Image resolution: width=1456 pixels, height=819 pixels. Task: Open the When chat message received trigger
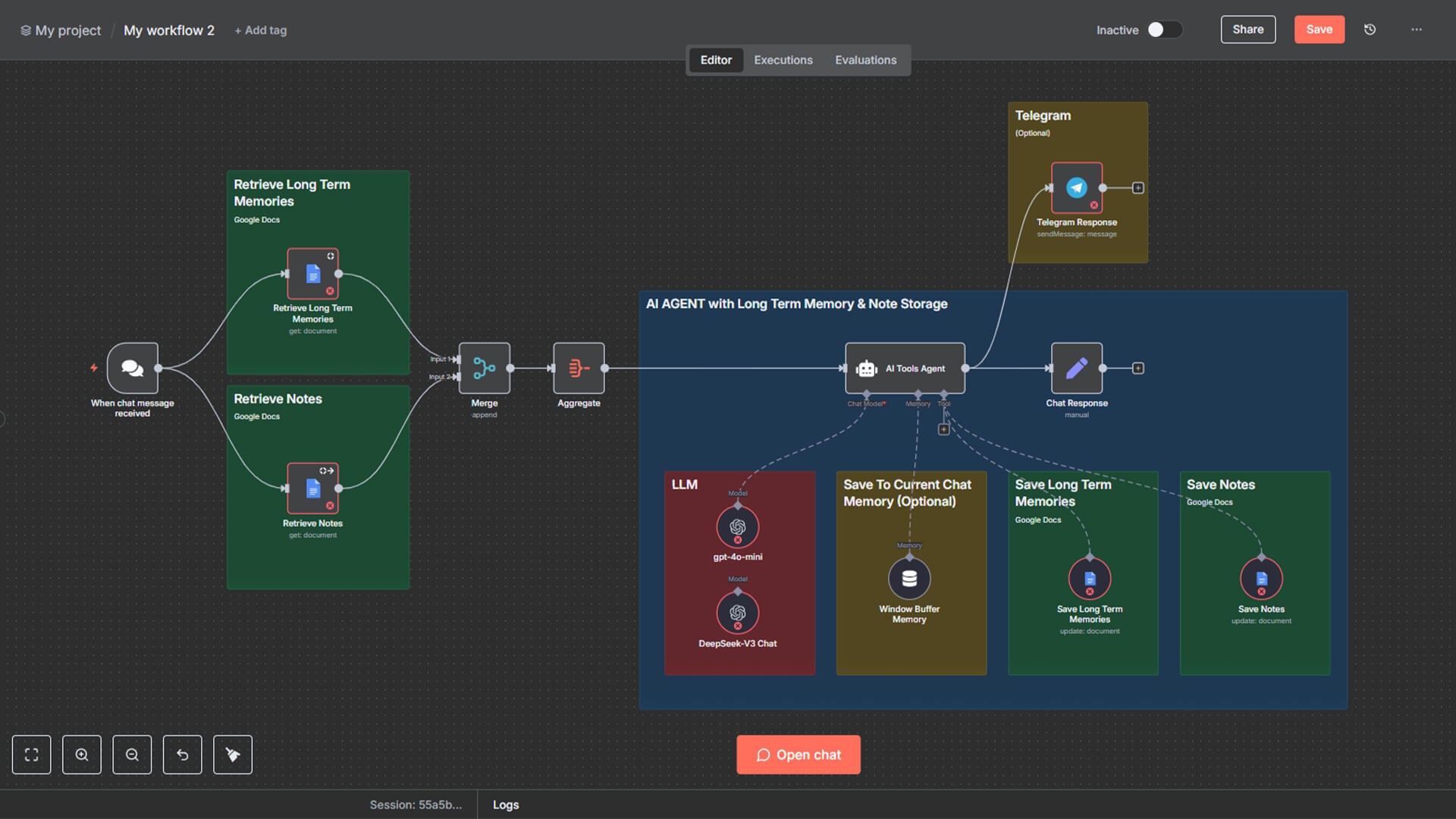click(133, 369)
